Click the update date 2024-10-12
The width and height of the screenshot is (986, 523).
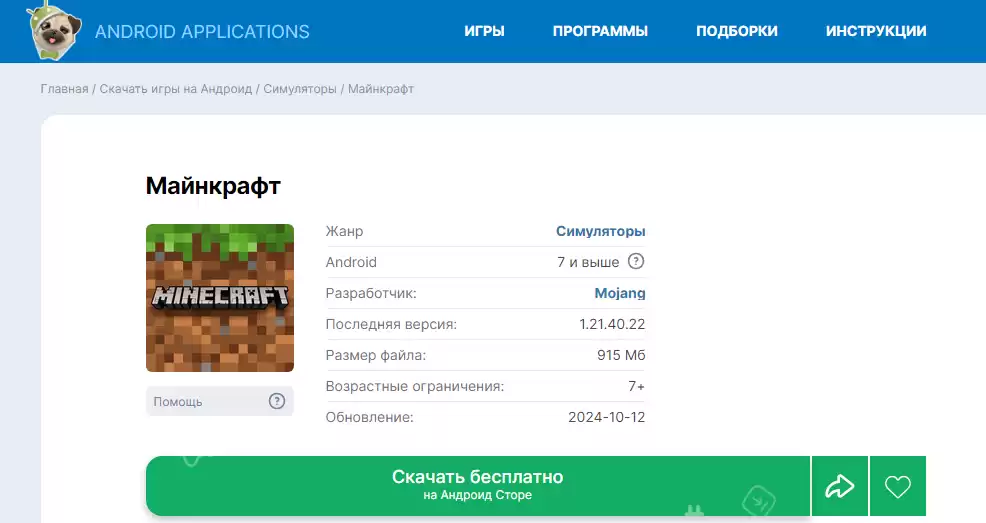click(607, 417)
